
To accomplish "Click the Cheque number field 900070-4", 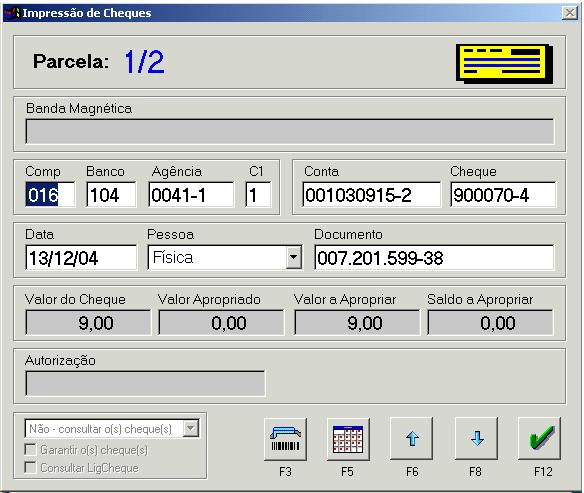I will 503,194.
